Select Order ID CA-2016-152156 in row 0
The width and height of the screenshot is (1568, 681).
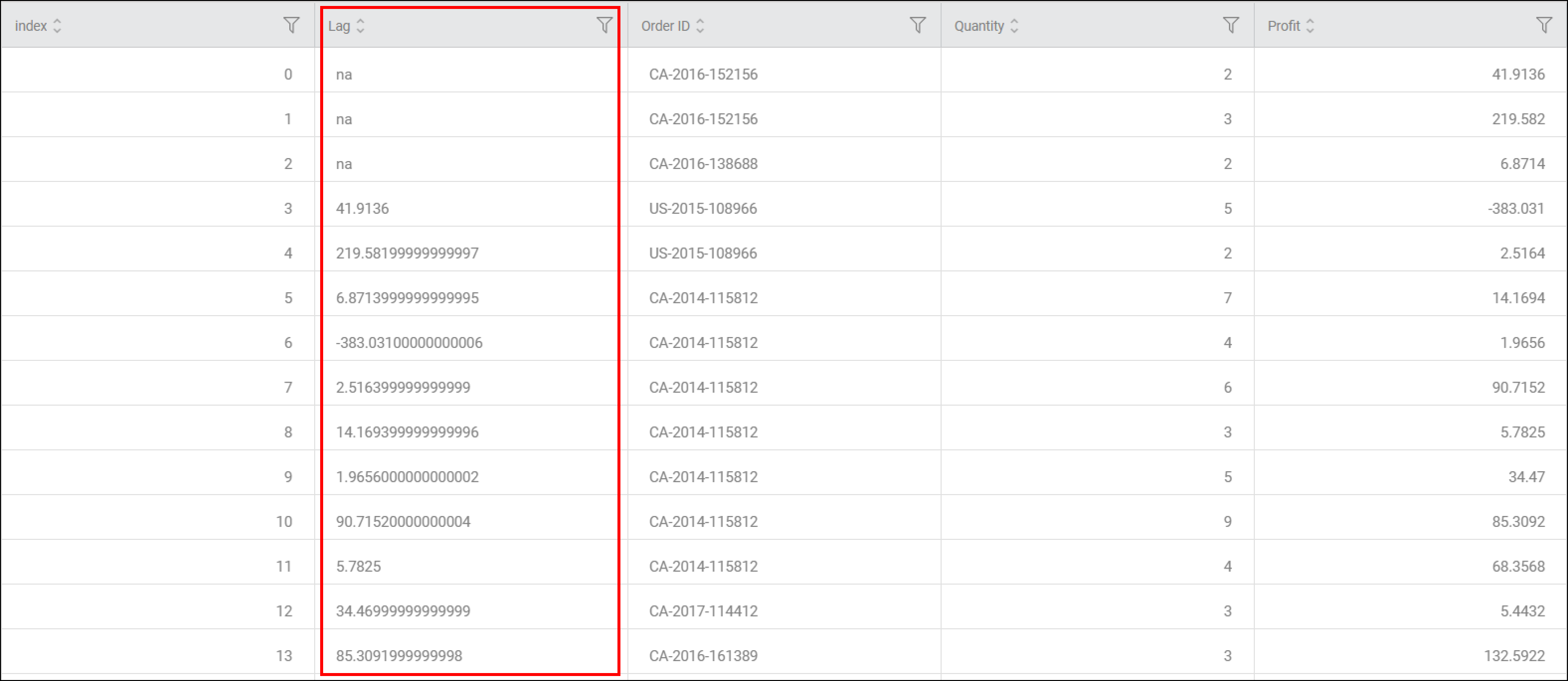point(703,74)
